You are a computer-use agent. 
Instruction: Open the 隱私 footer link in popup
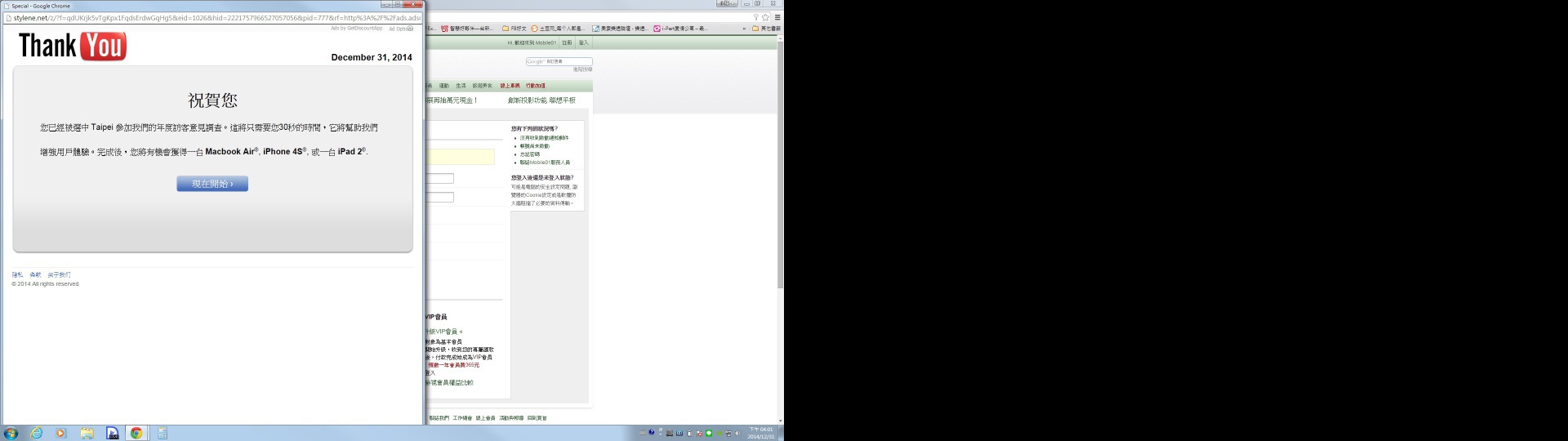pyautogui.click(x=17, y=274)
